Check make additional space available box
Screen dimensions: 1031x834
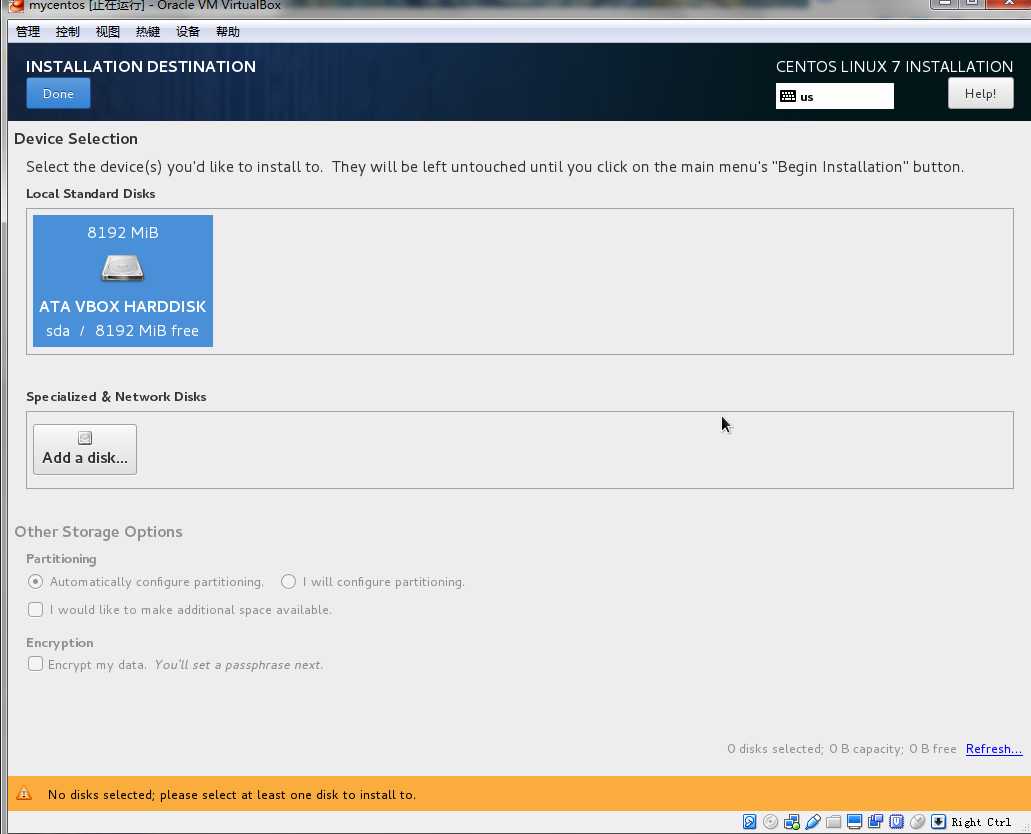coord(36,610)
